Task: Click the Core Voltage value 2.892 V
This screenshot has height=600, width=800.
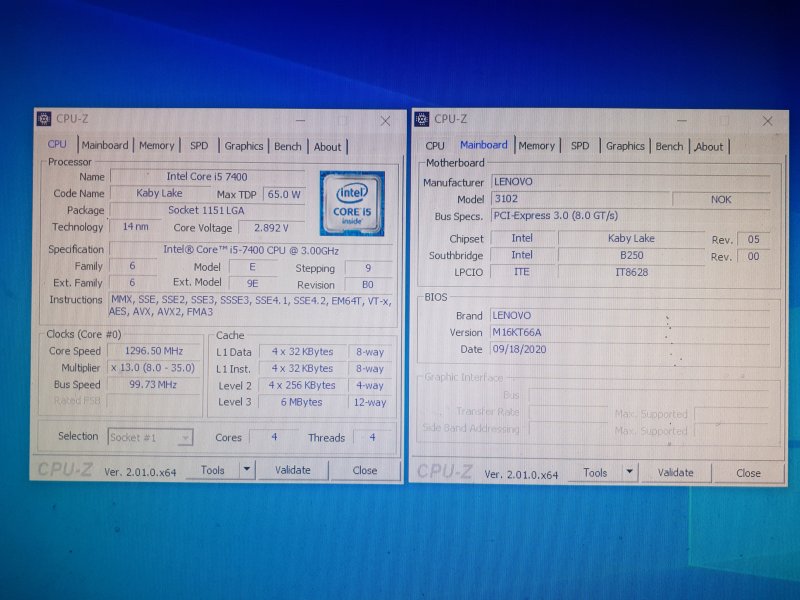Action: 271,228
